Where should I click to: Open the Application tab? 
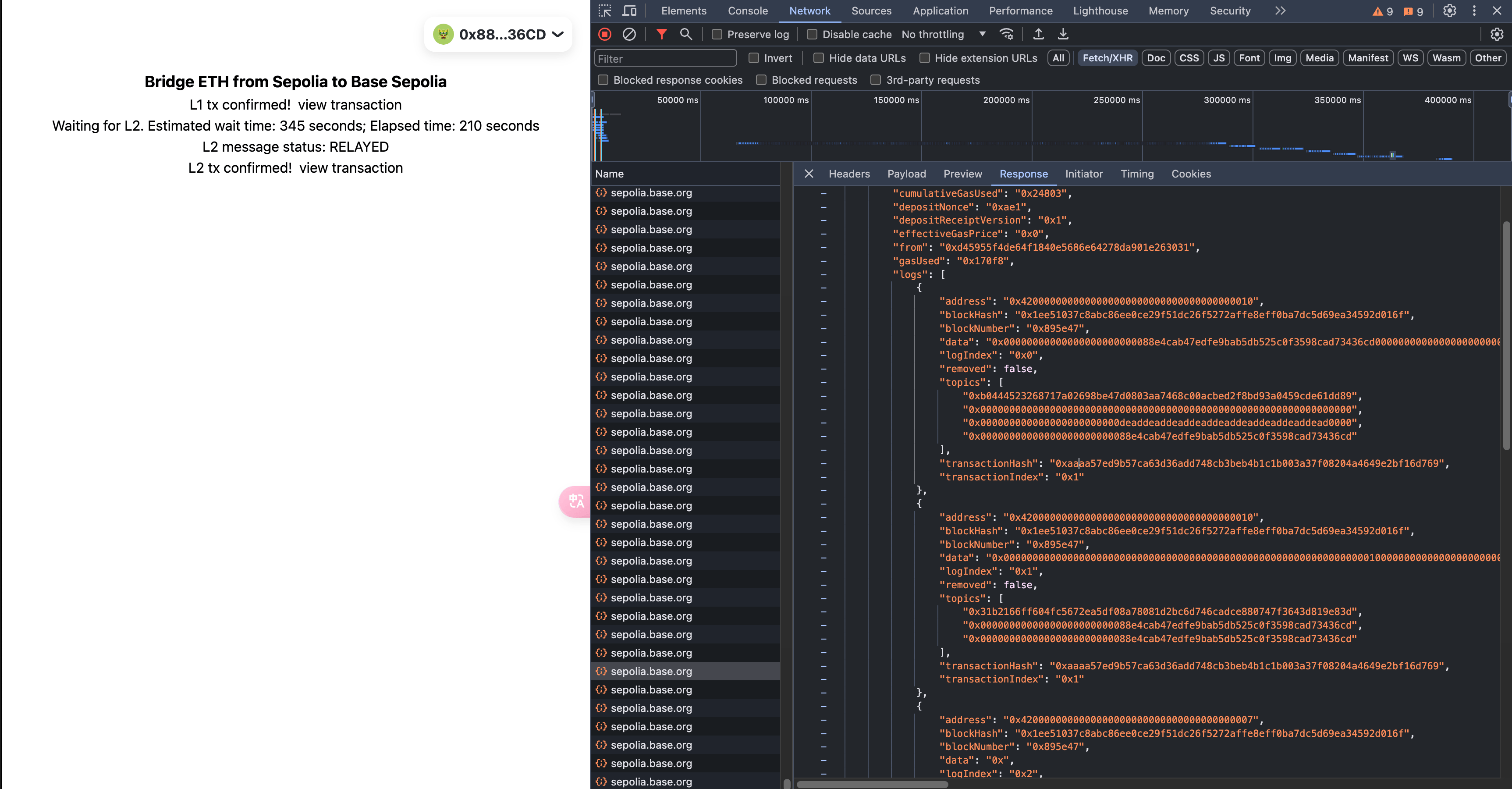click(941, 11)
